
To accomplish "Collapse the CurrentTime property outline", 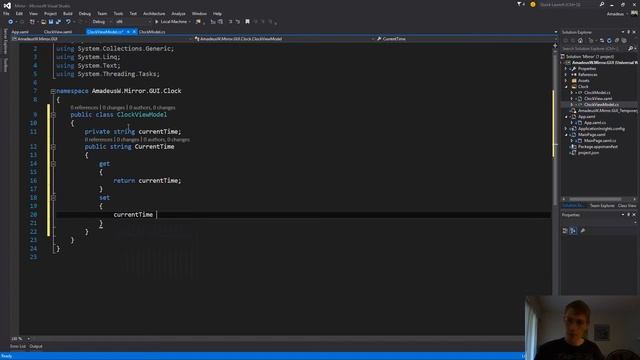I will pos(53,147).
